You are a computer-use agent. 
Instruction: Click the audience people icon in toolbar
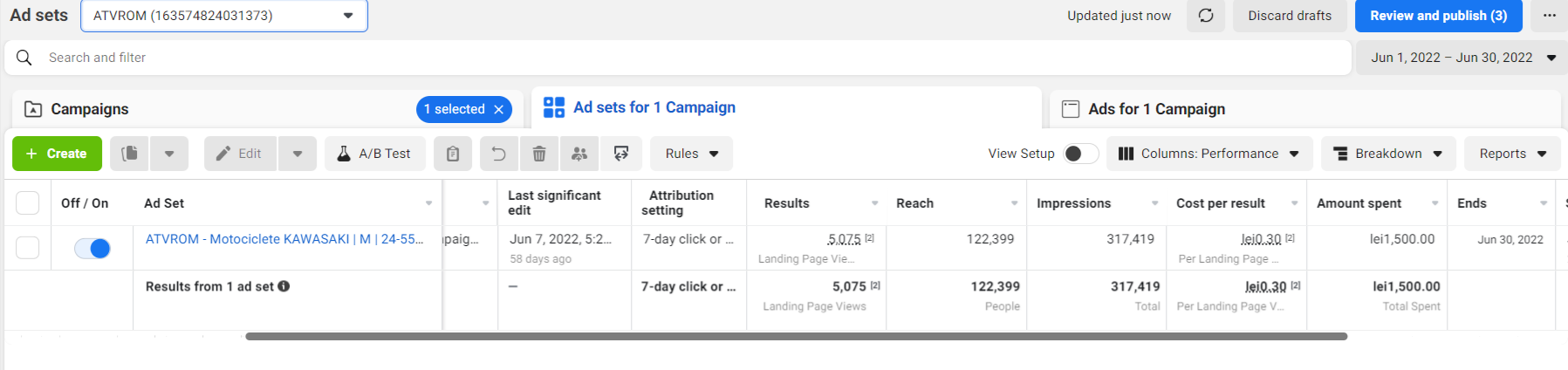coord(579,154)
